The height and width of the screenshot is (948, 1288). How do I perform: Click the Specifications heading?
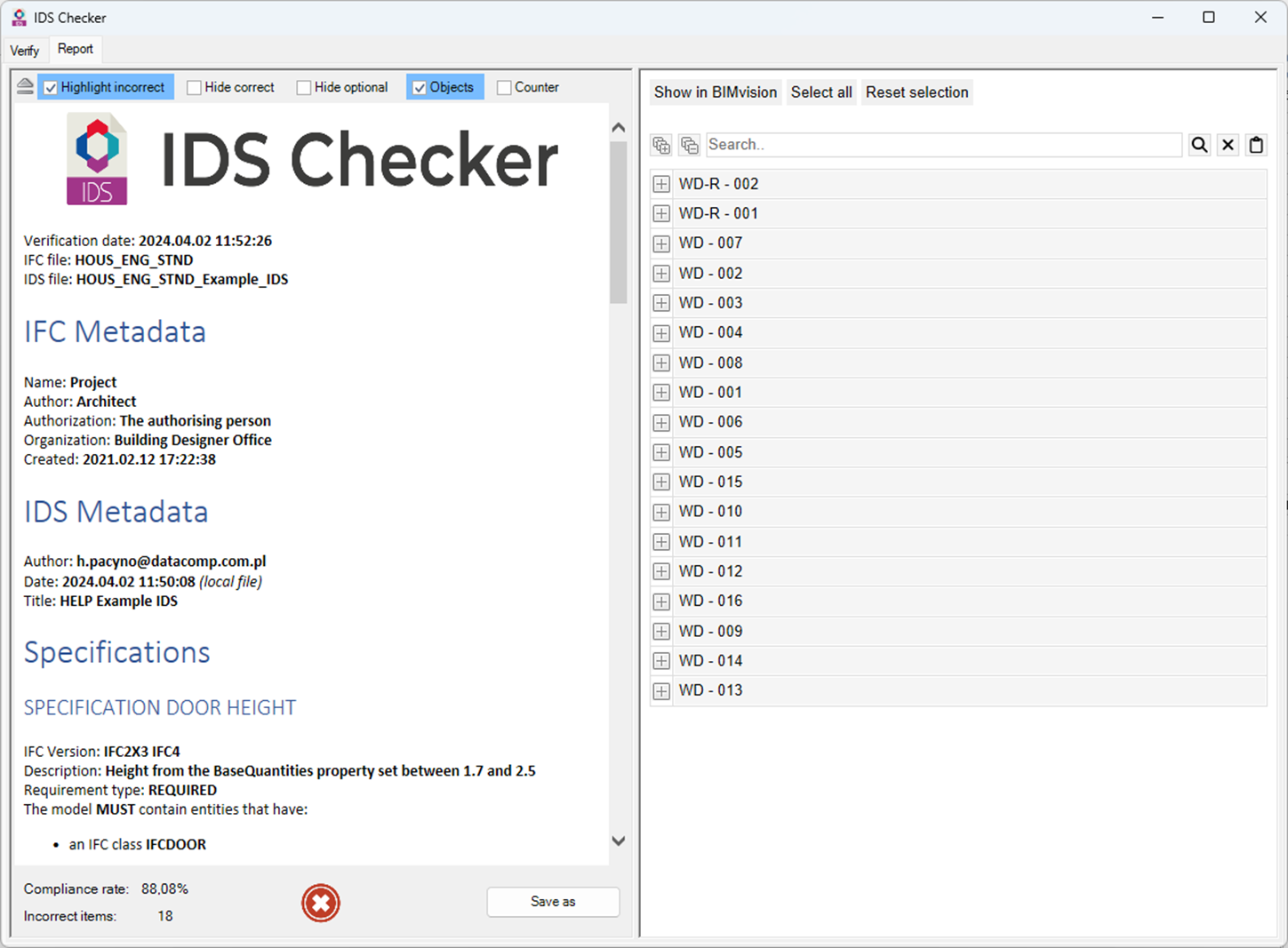click(x=117, y=652)
